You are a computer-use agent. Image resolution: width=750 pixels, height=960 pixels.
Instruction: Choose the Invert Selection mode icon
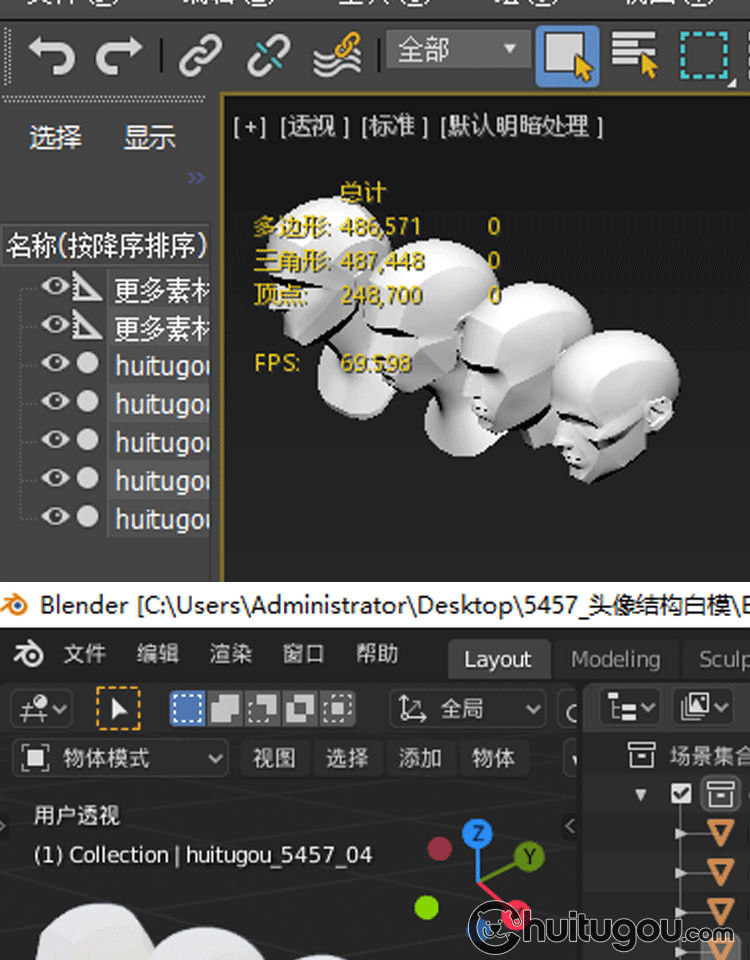coord(299,708)
